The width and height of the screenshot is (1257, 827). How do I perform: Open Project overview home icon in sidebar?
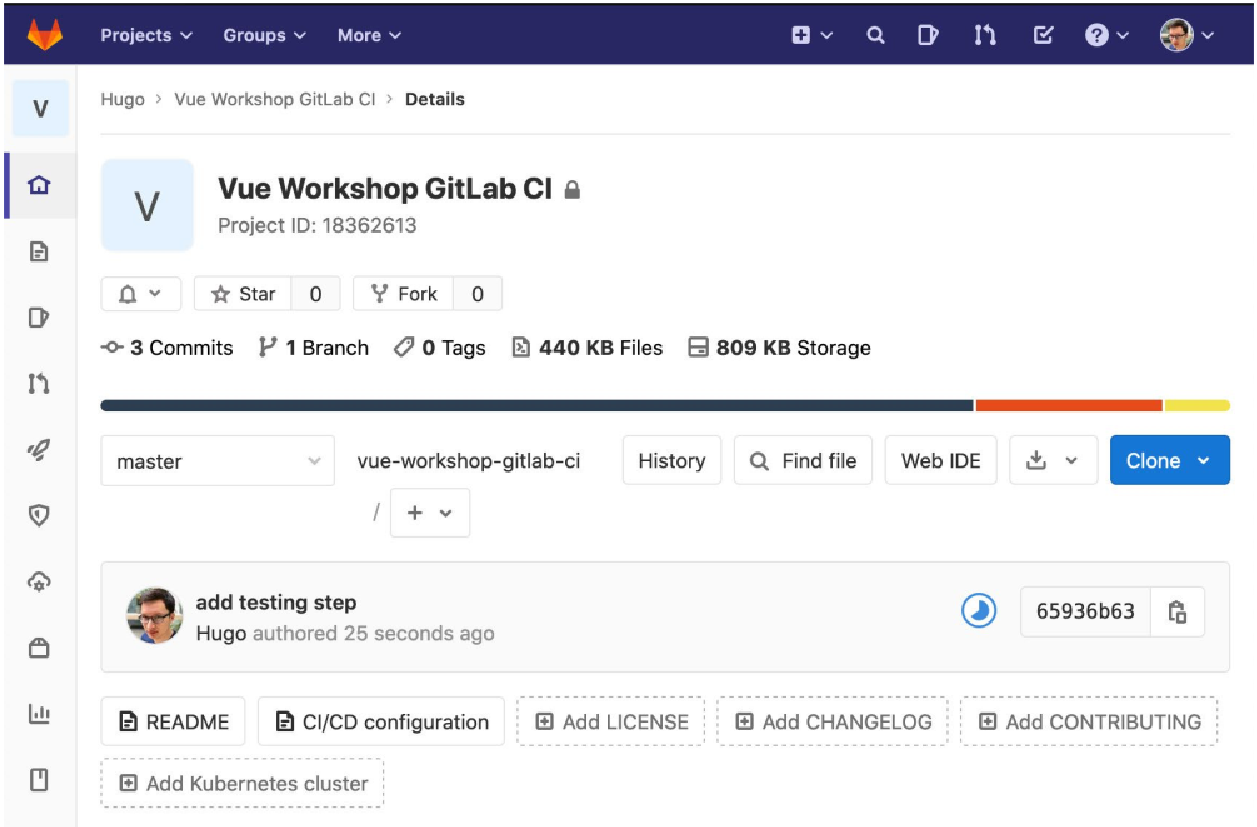pyautogui.click(x=39, y=185)
